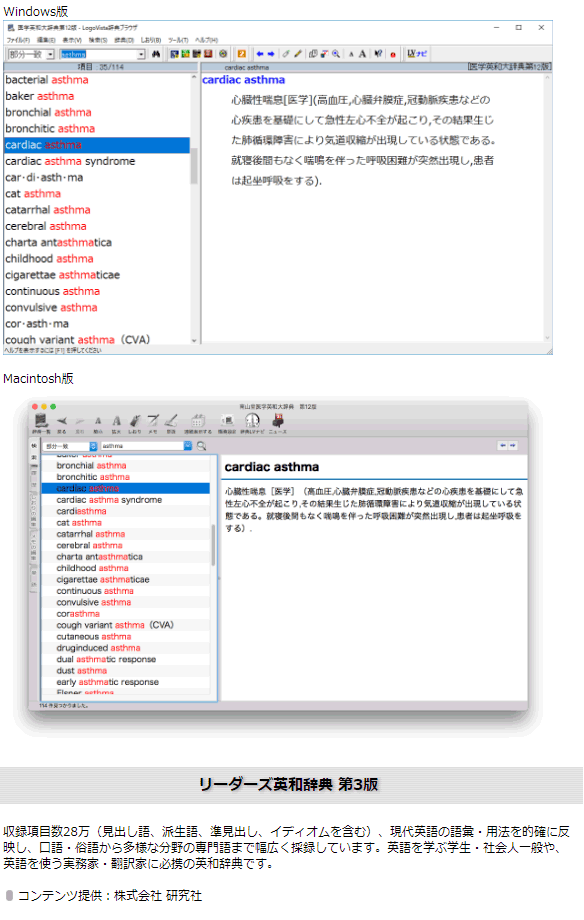
Task: Click the magnifier zoom icon in Windows toolbar
Action: point(336,54)
